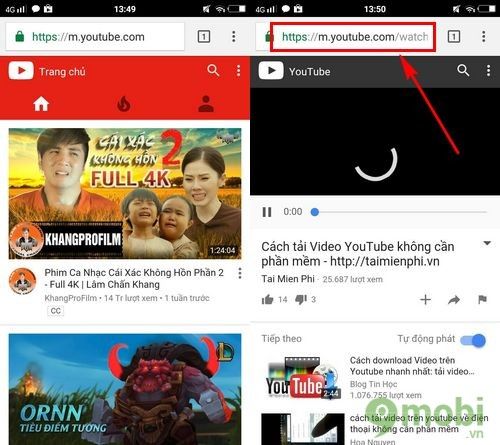Open Chrome overflow menu on left phone
The image size is (500, 445).
(x=234, y=36)
